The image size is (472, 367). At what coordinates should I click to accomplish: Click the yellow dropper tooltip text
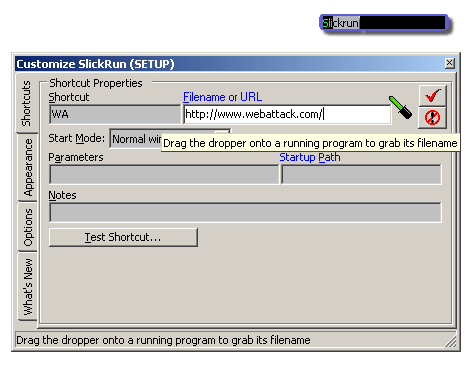pyautogui.click(x=310, y=143)
